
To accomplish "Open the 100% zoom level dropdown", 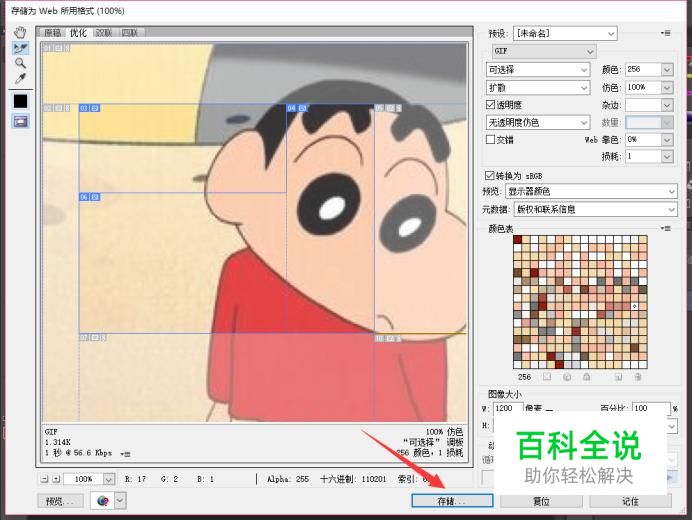I will tap(109, 479).
